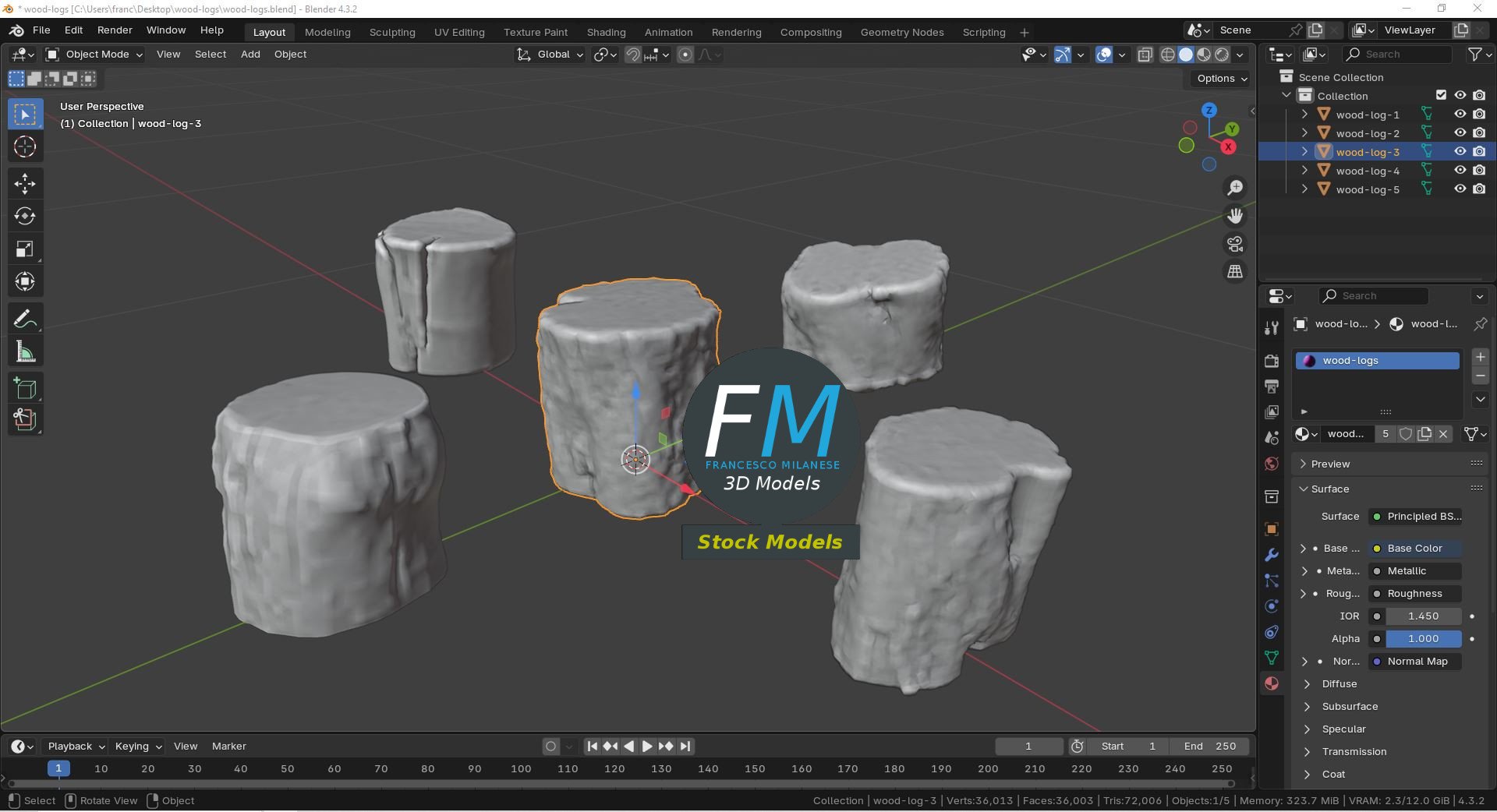Play the animation forward

(x=647, y=746)
